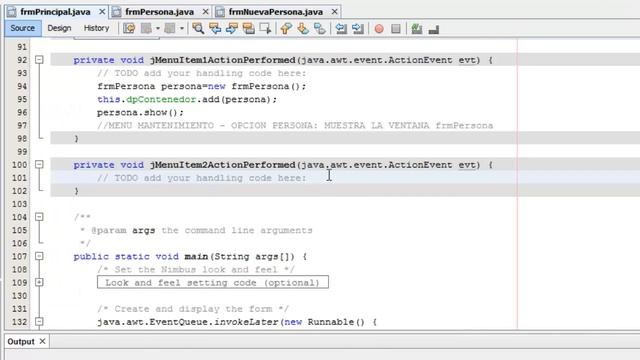Close the frmPersona.java tab

[x=206, y=12]
